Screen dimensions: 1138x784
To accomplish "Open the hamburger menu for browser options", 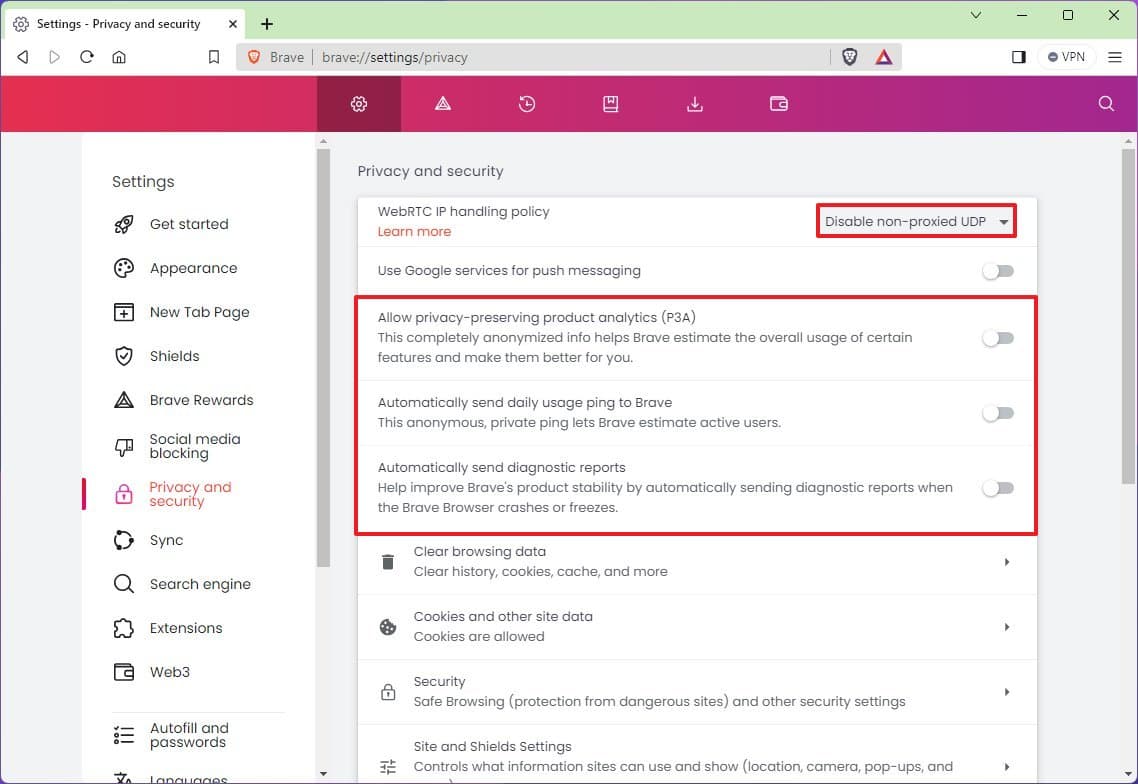I will pyautogui.click(x=1115, y=57).
